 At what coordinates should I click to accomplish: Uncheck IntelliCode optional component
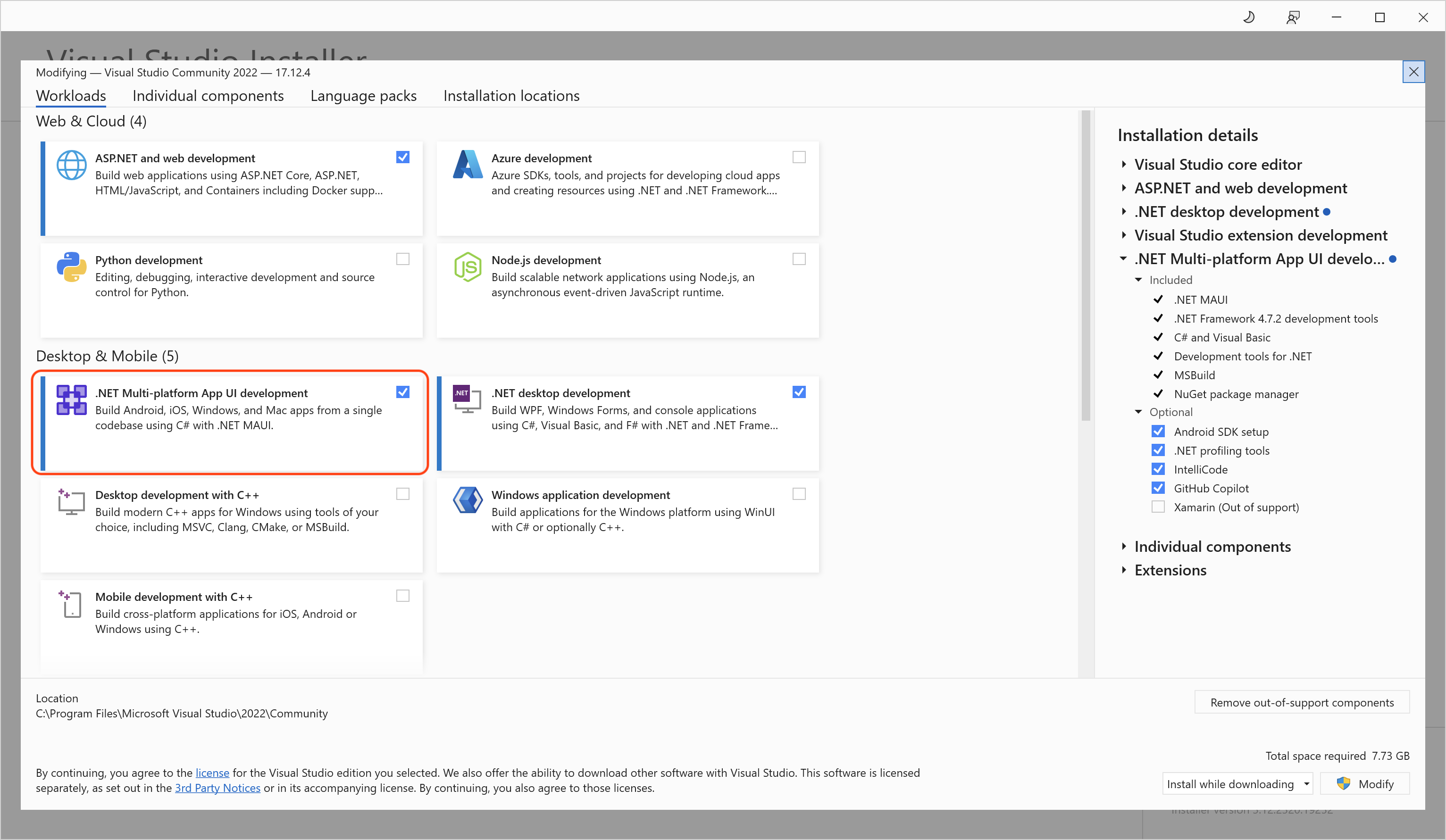pyautogui.click(x=1158, y=469)
